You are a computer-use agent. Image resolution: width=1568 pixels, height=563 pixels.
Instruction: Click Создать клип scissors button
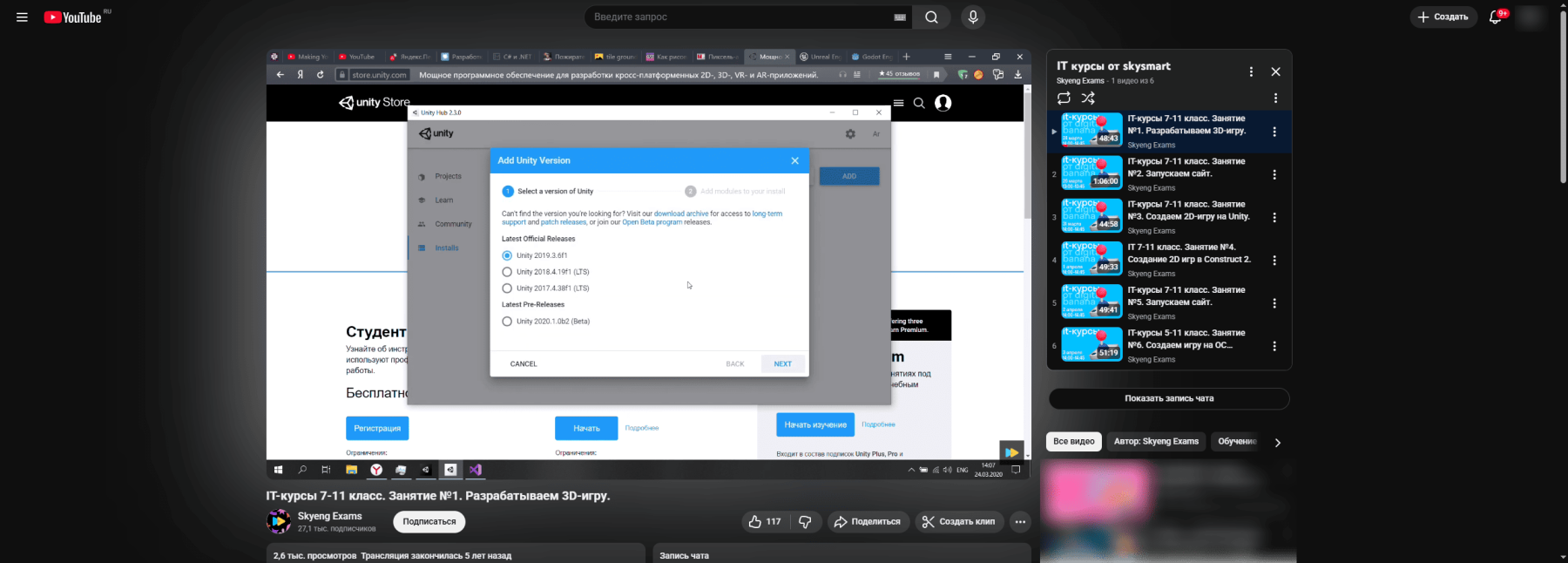click(958, 521)
